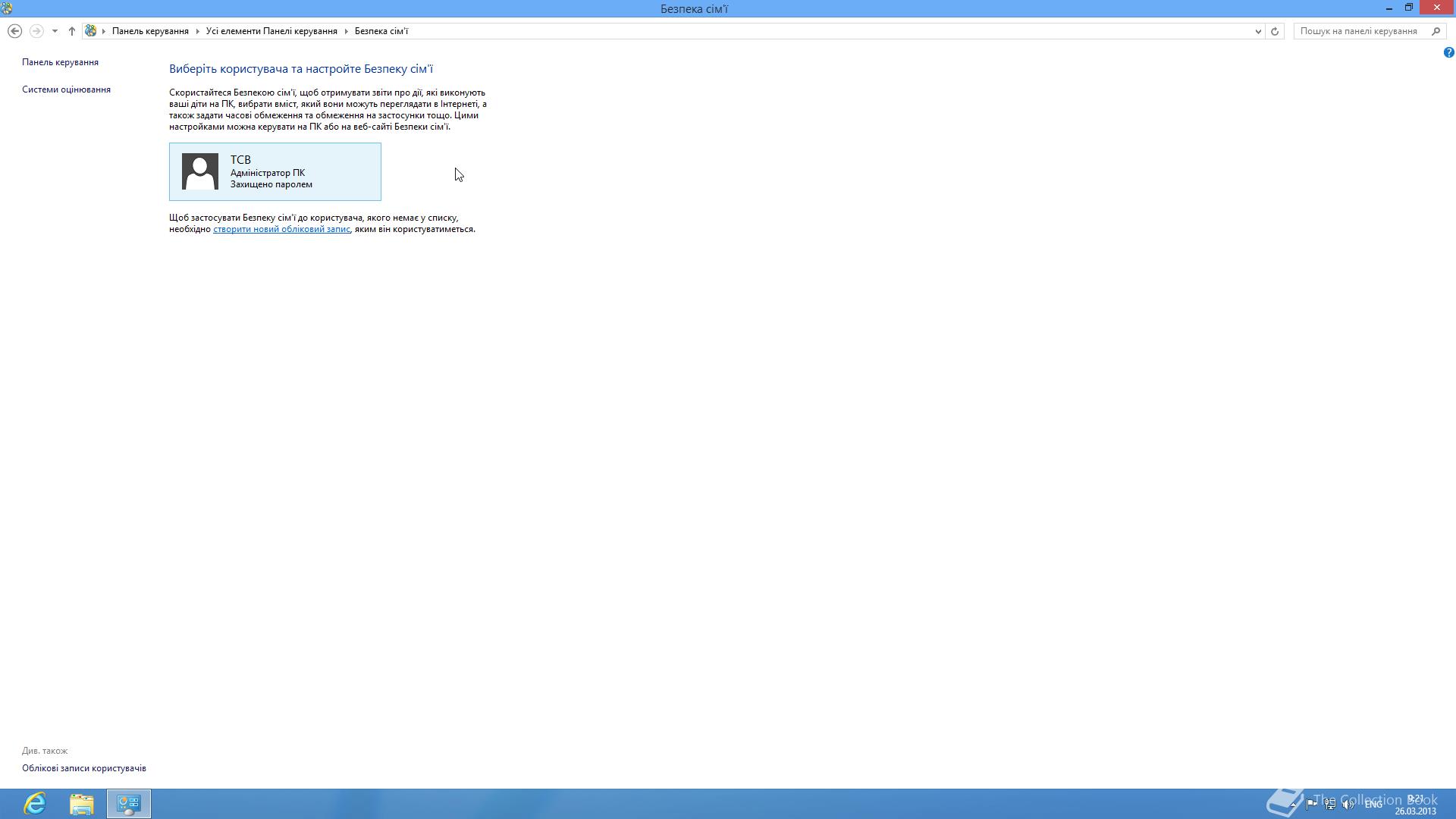Minimize the Безпека сім'ї window
This screenshot has width=1456, height=819.
click(x=1389, y=8)
